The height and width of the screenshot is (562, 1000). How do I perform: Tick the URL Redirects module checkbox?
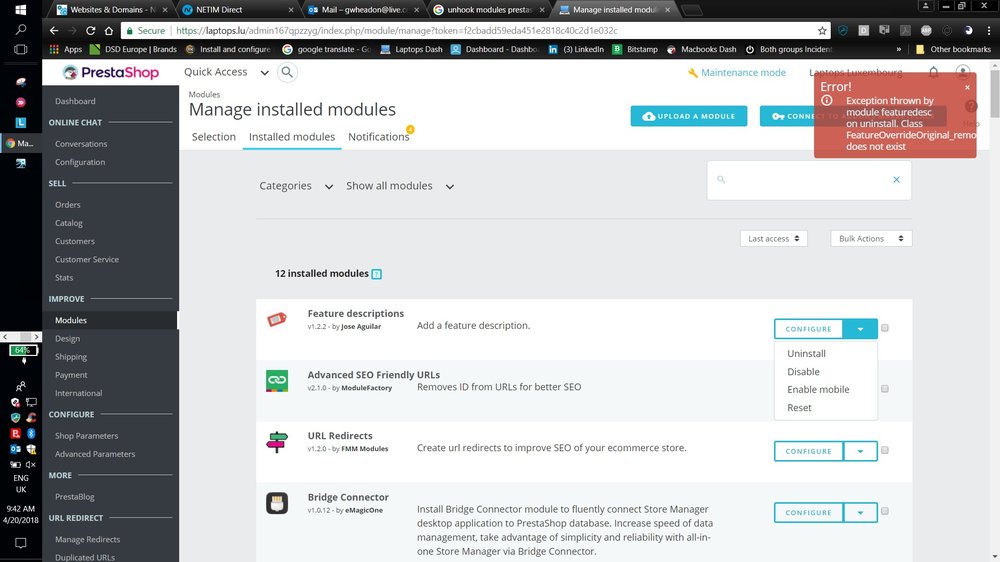(885, 450)
